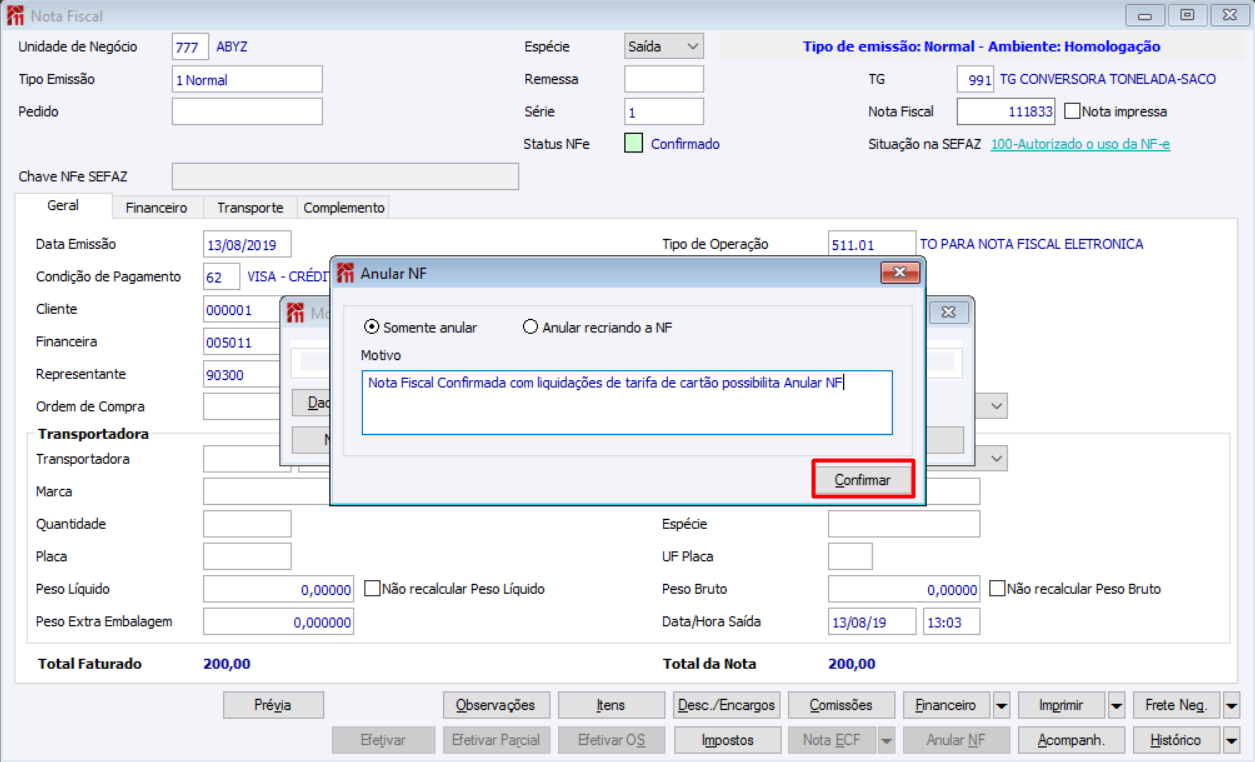Image resolution: width=1255 pixels, height=762 pixels.
Task: Click the Representante code field
Action: tap(242, 374)
